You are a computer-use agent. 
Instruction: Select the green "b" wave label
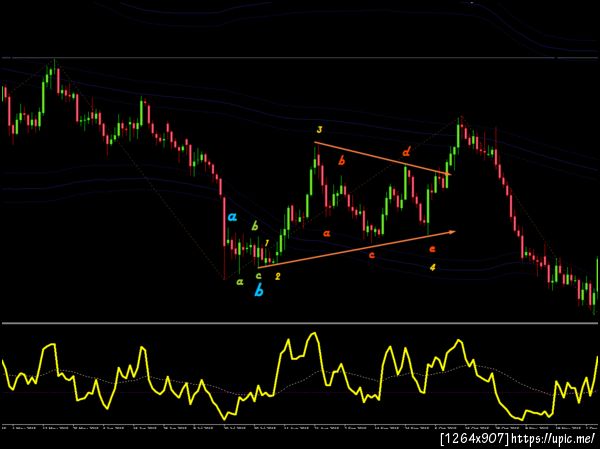pyautogui.click(x=254, y=226)
